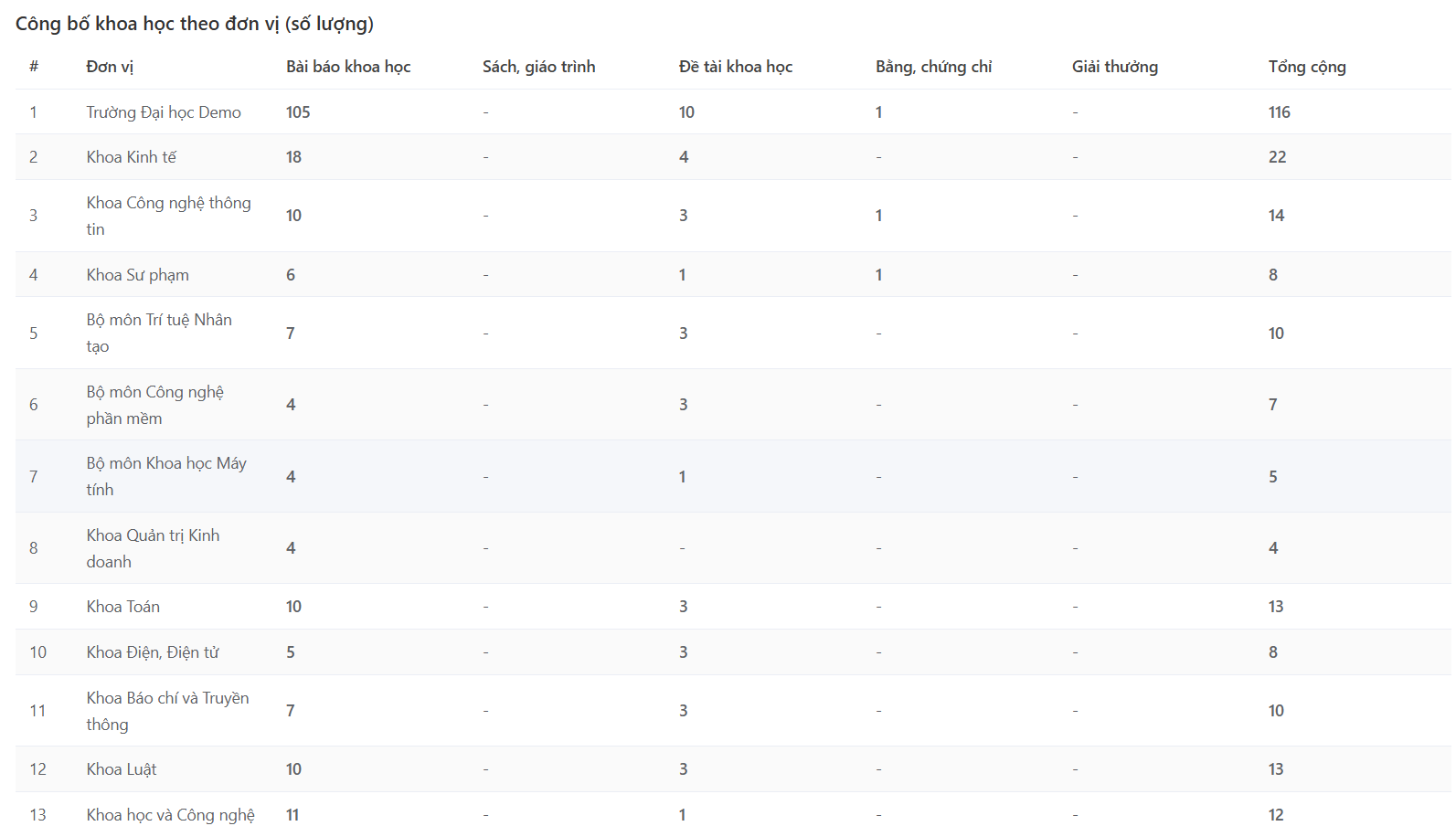The height and width of the screenshot is (826, 1456).
Task: Click the 'Bài báo khoa học' column header
Action: coord(348,67)
